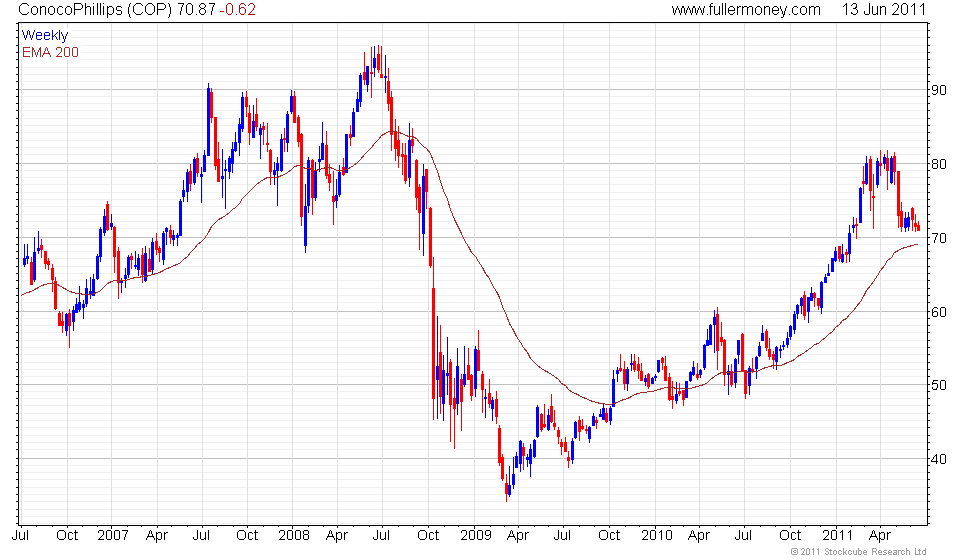The width and height of the screenshot is (980, 560).
Task: Click the 2008 year label on time axis
Action: coord(294,536)
